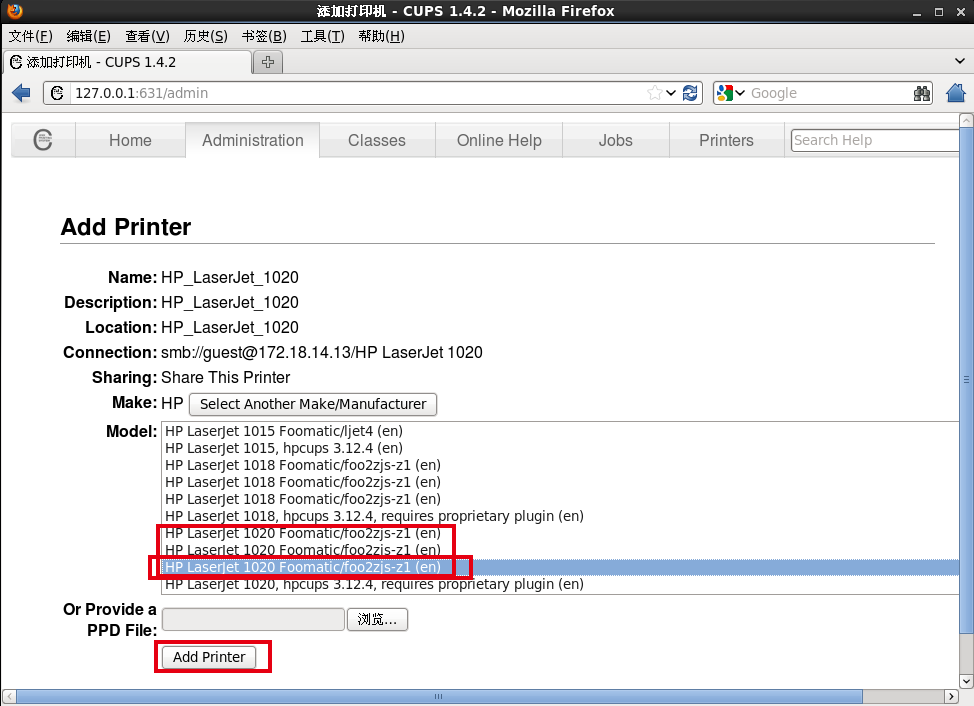Click the site identity icon in the address bar
Image resolution: width=974 pixels, height=706 pixels.
click(x=57, y=93)
